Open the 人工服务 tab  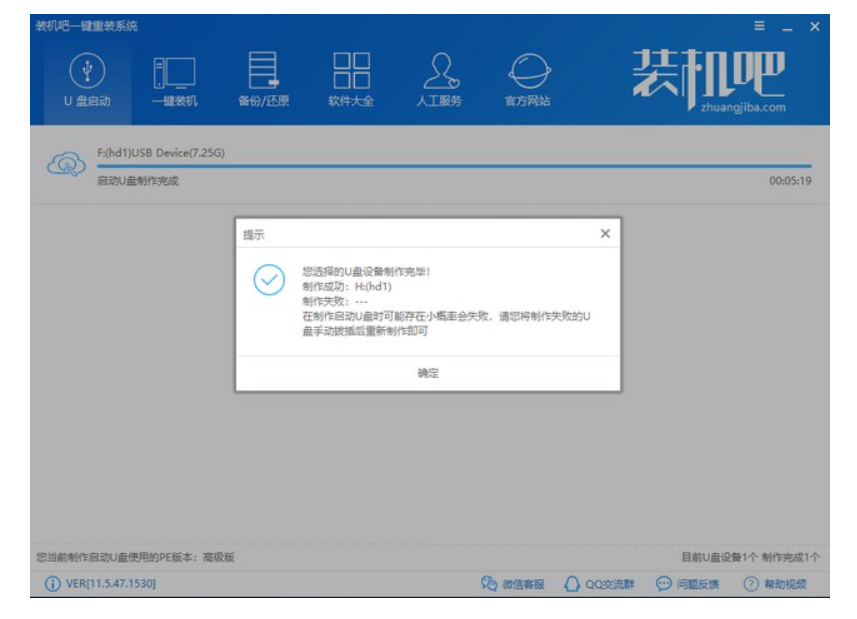click(x=439, y=80)
